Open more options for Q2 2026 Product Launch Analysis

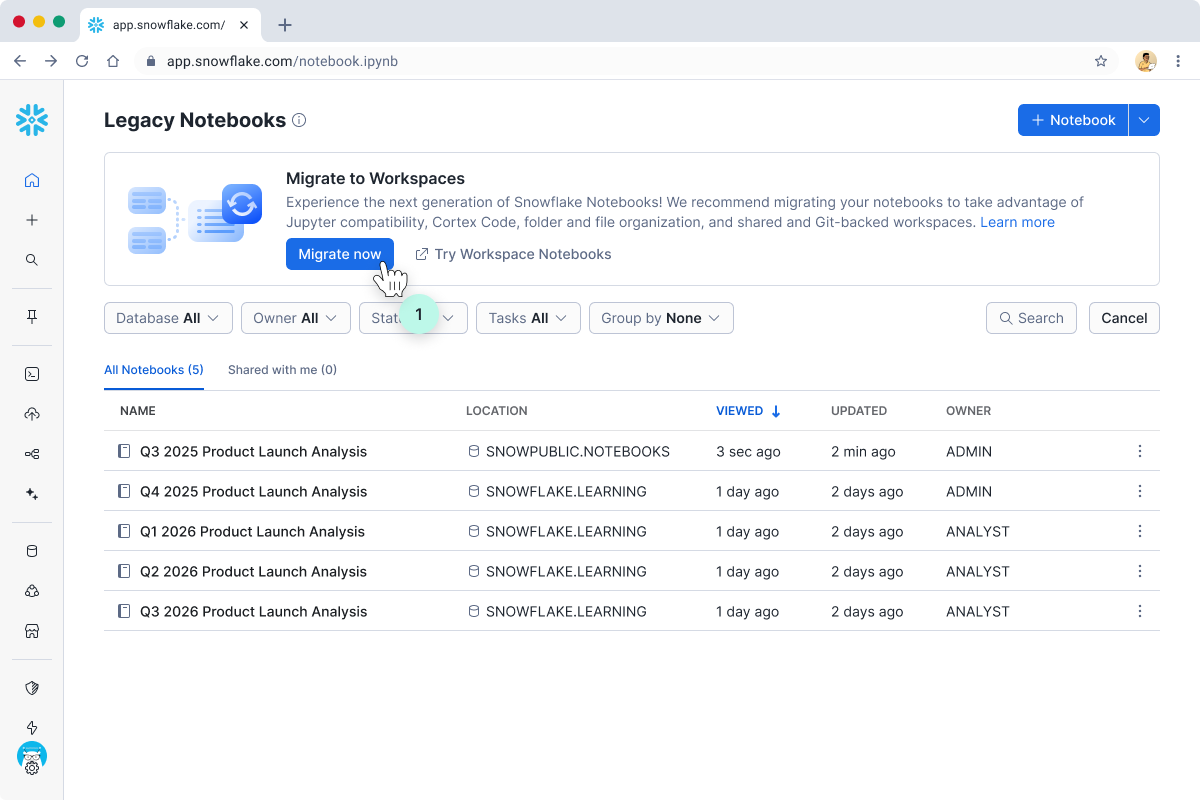1140,571
